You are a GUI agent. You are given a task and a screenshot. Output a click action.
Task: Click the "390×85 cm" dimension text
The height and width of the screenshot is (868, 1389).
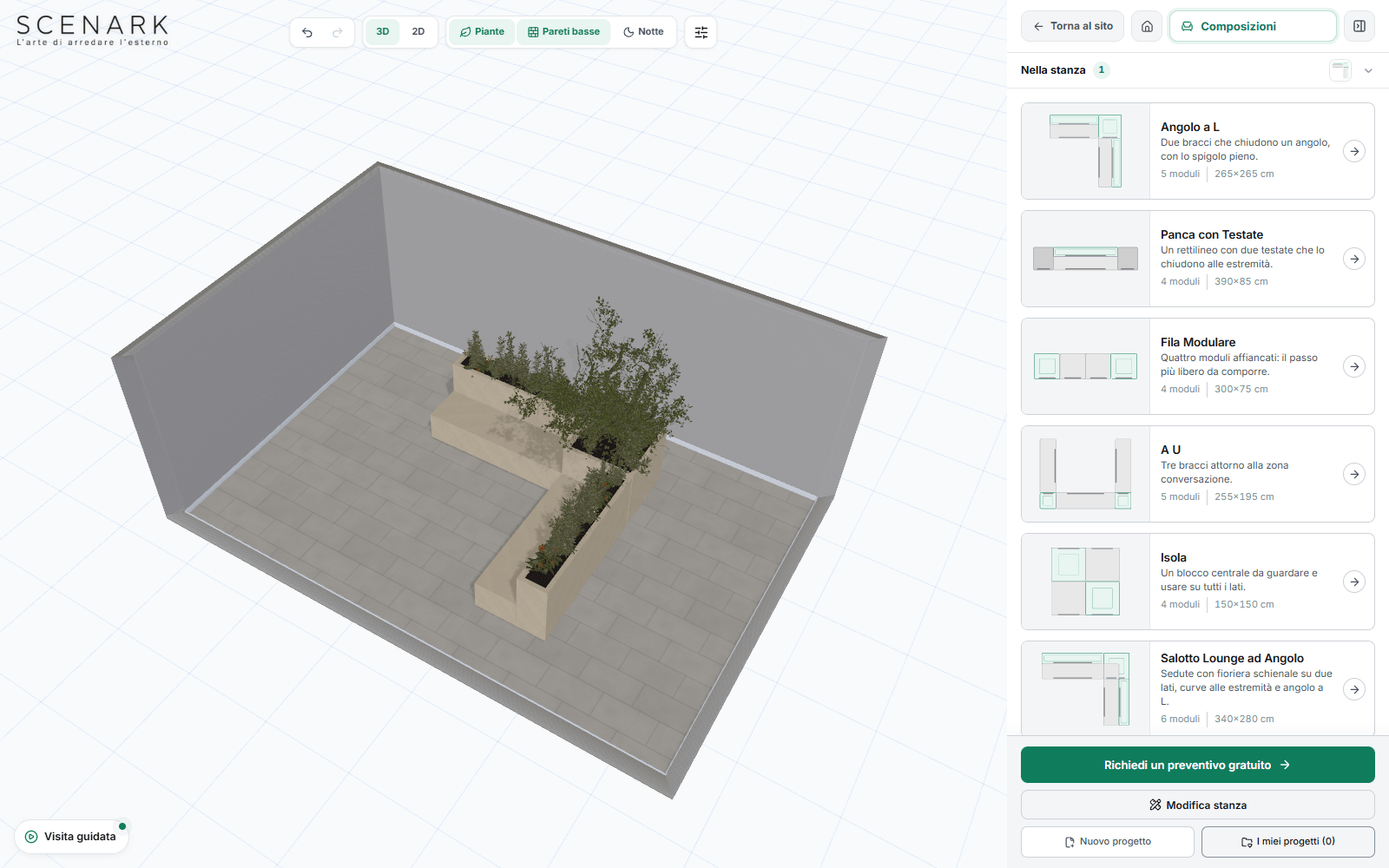(1241, 281)
